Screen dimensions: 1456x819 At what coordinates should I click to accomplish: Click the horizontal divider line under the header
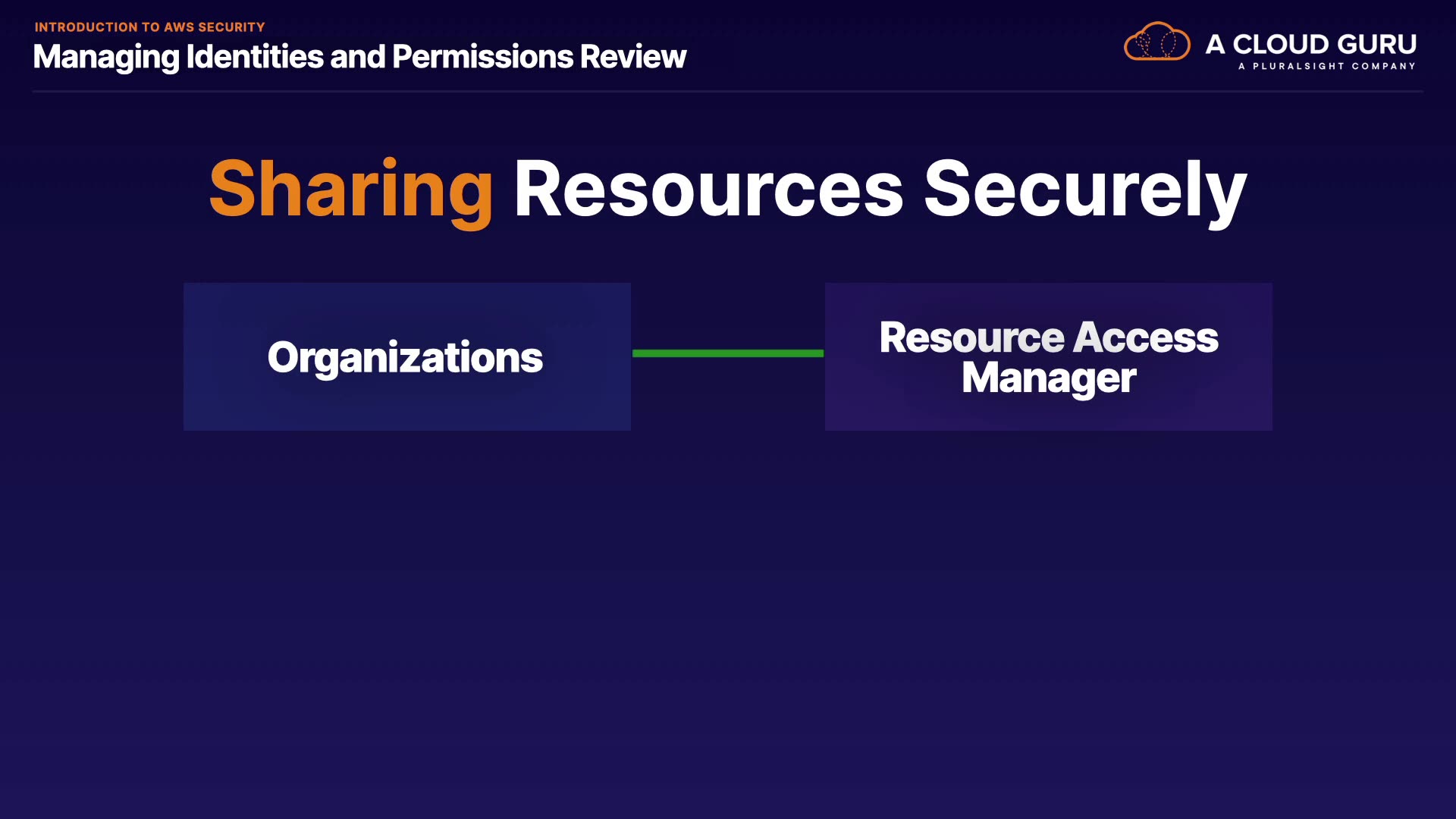(727, 91)
